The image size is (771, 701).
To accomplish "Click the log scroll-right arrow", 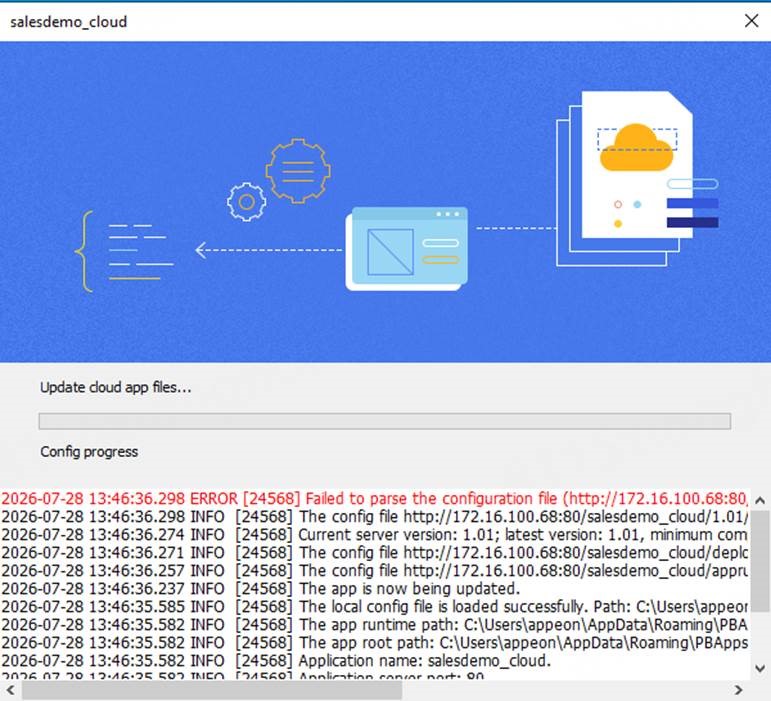I will (738, 690).
